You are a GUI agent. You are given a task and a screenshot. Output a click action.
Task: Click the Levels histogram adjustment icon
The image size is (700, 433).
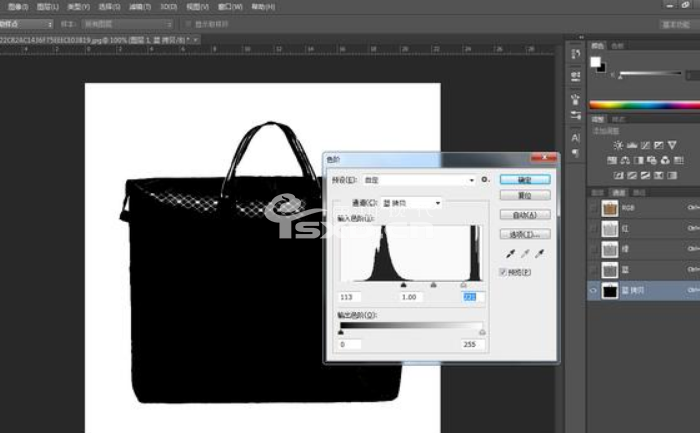tap(632, 145)
